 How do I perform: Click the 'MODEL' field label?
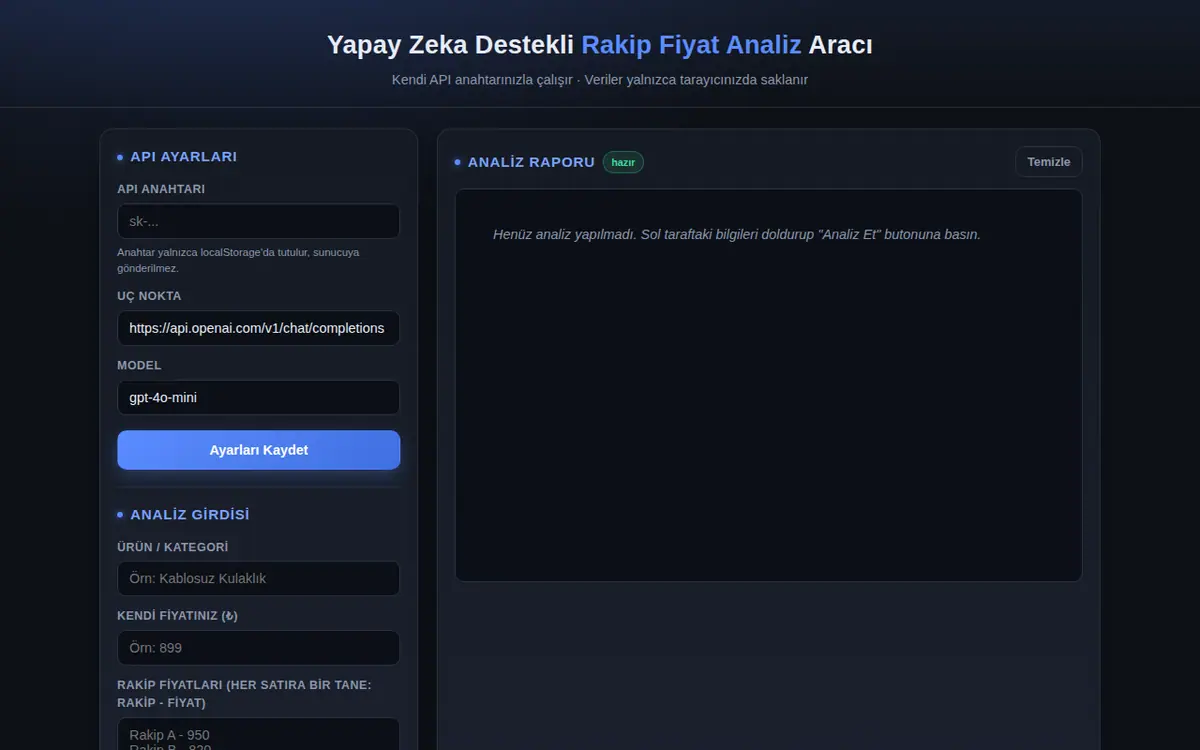139,365
